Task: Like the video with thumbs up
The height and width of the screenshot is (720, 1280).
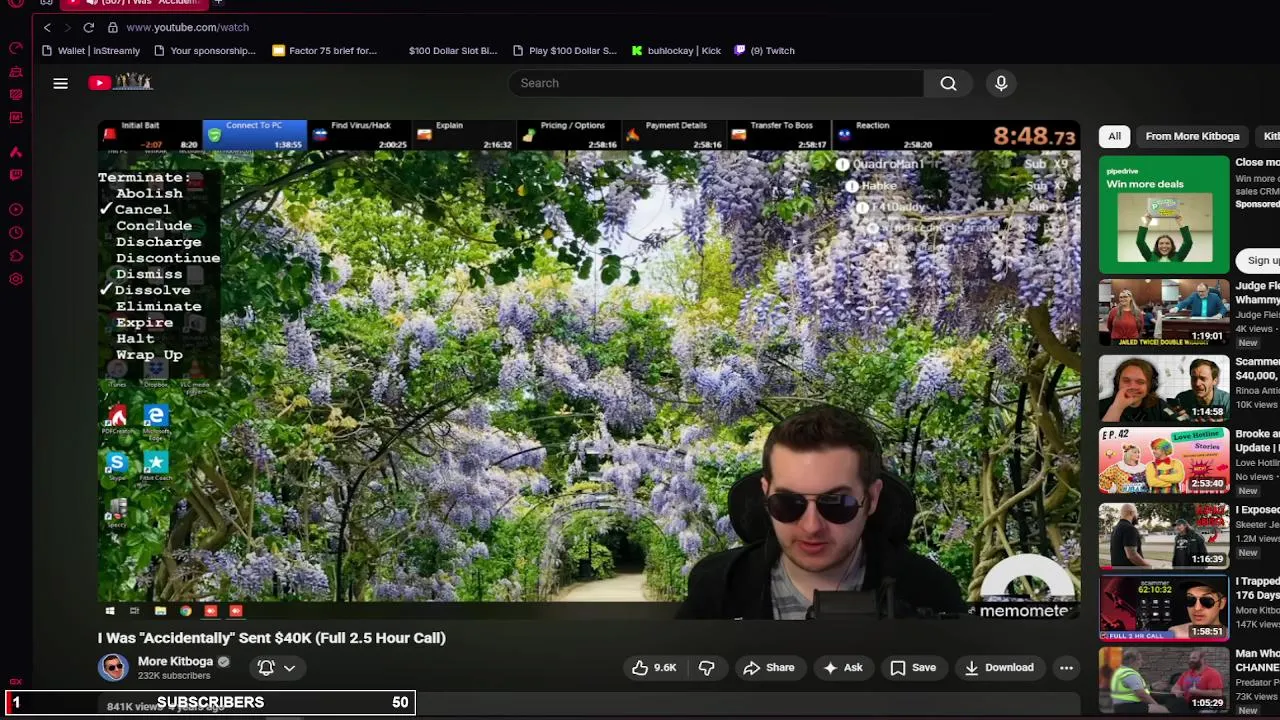Action: [x=654, y=668]
